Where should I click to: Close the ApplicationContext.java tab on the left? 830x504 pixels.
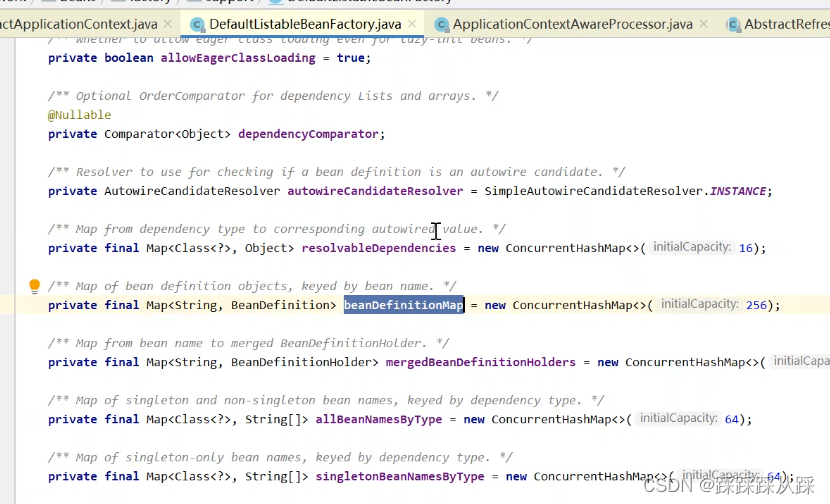pos(168,24)
